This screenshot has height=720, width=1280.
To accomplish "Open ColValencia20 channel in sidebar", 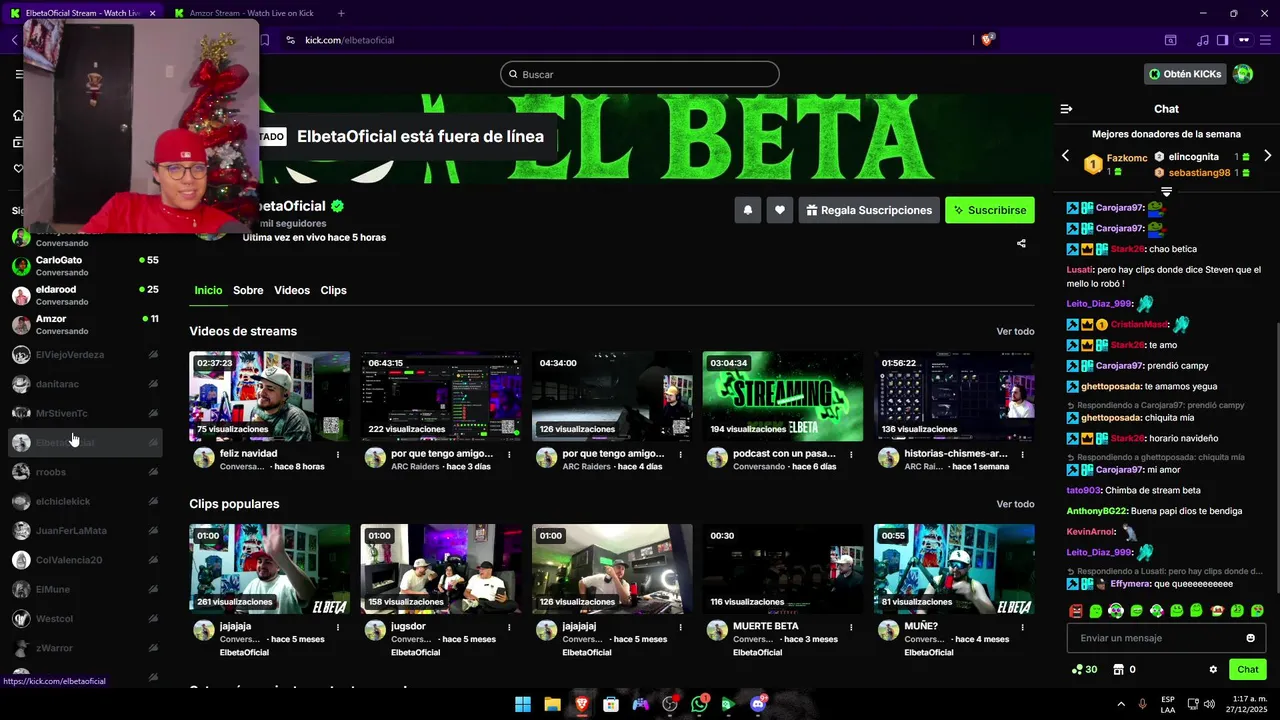I will [86, 560].
